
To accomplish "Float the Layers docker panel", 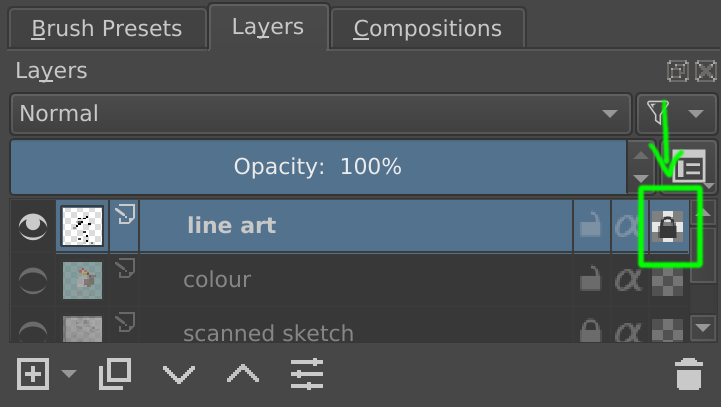I will [678, 72].
